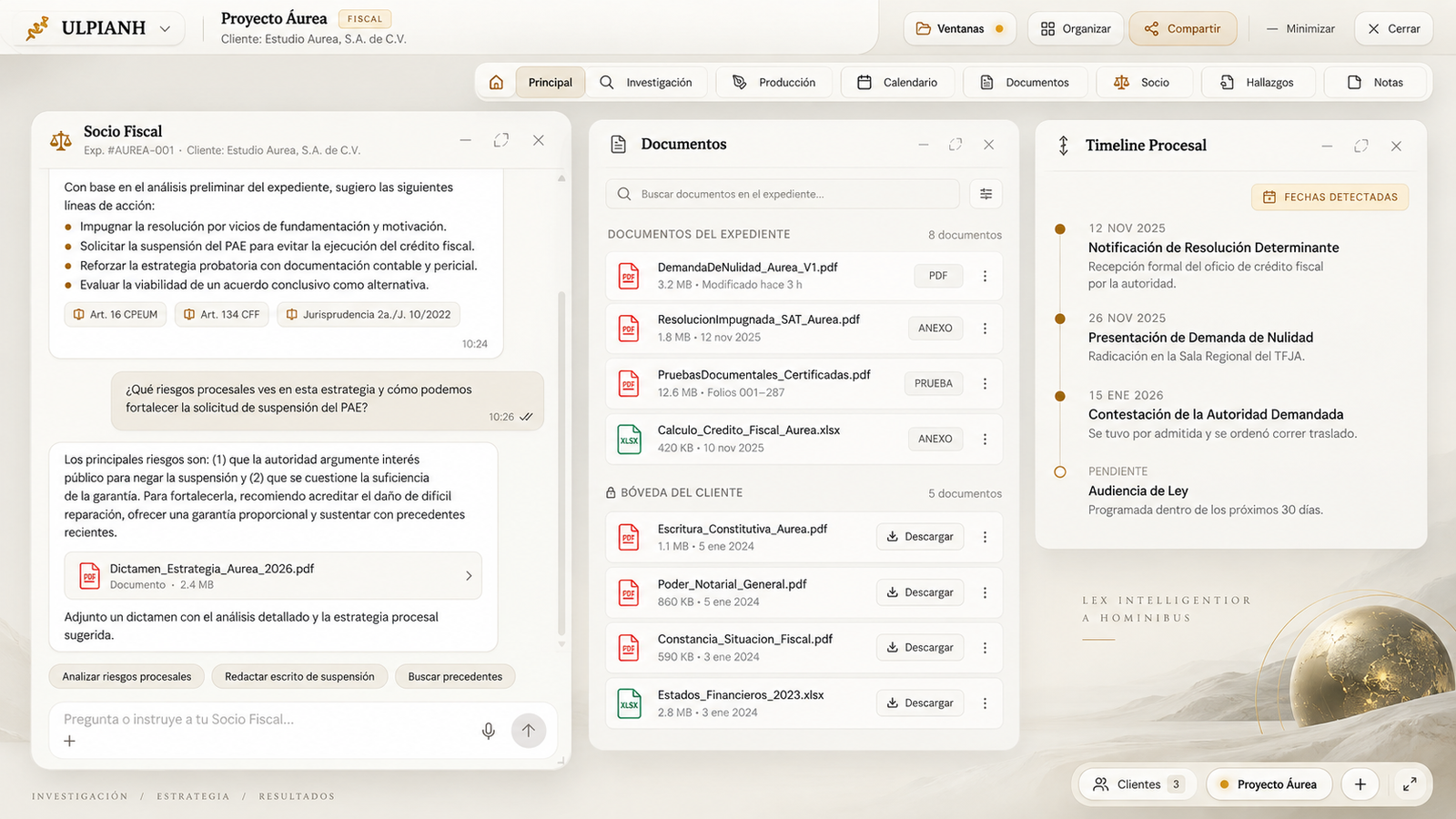Open the Hallazgos tab
1456x819 pixels.
(1258, 82)
